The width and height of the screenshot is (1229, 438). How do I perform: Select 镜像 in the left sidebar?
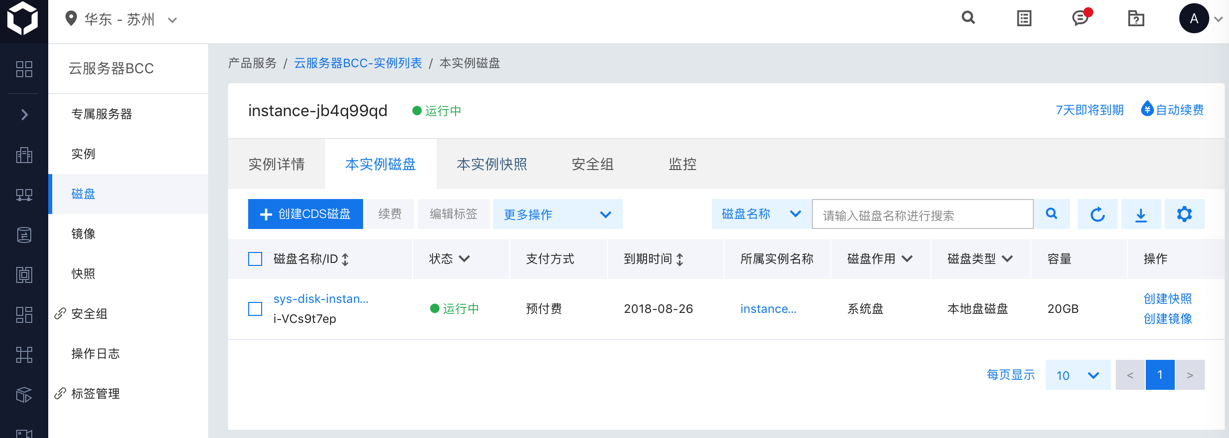click(84, 234)
